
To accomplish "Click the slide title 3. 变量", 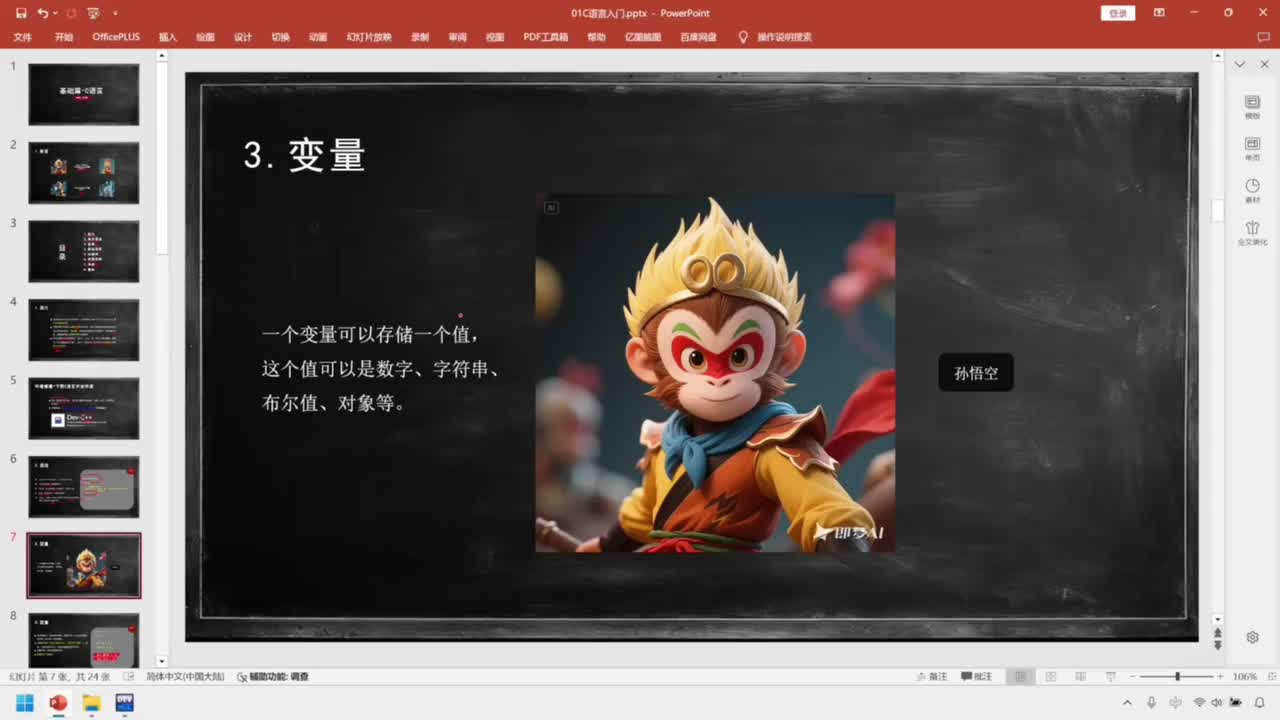I will pos(305,155).
